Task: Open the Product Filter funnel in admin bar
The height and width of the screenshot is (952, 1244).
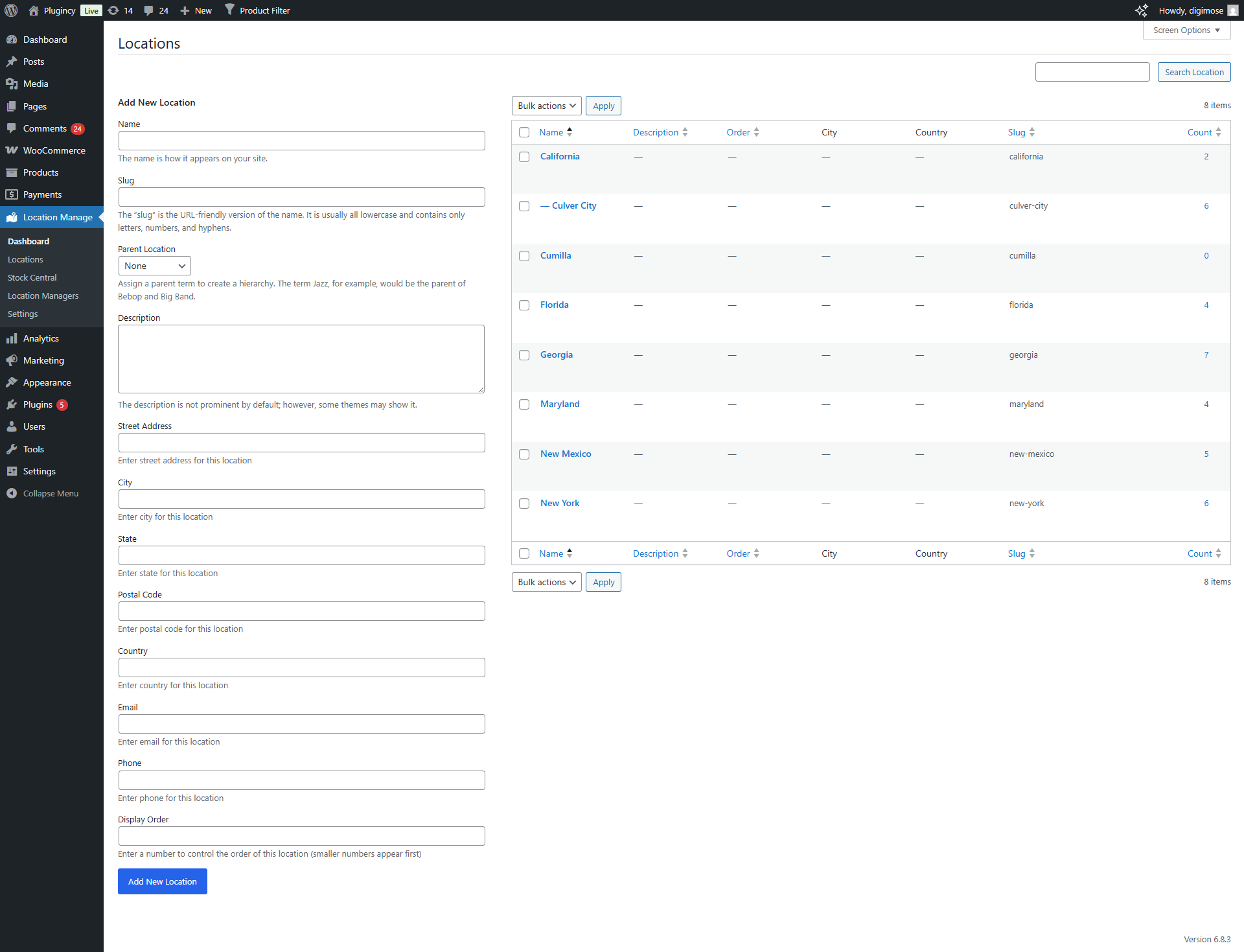Action: tap(229, 10)
